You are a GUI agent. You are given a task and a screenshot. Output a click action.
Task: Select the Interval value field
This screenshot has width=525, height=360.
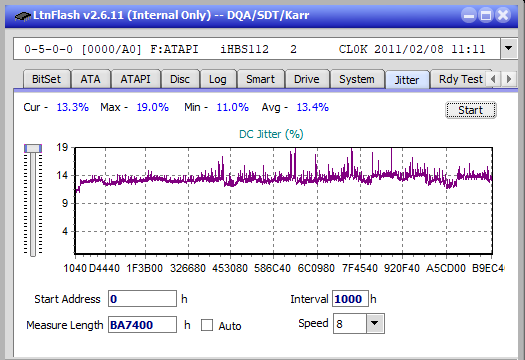pyautogui.click(x=350, y=299)
